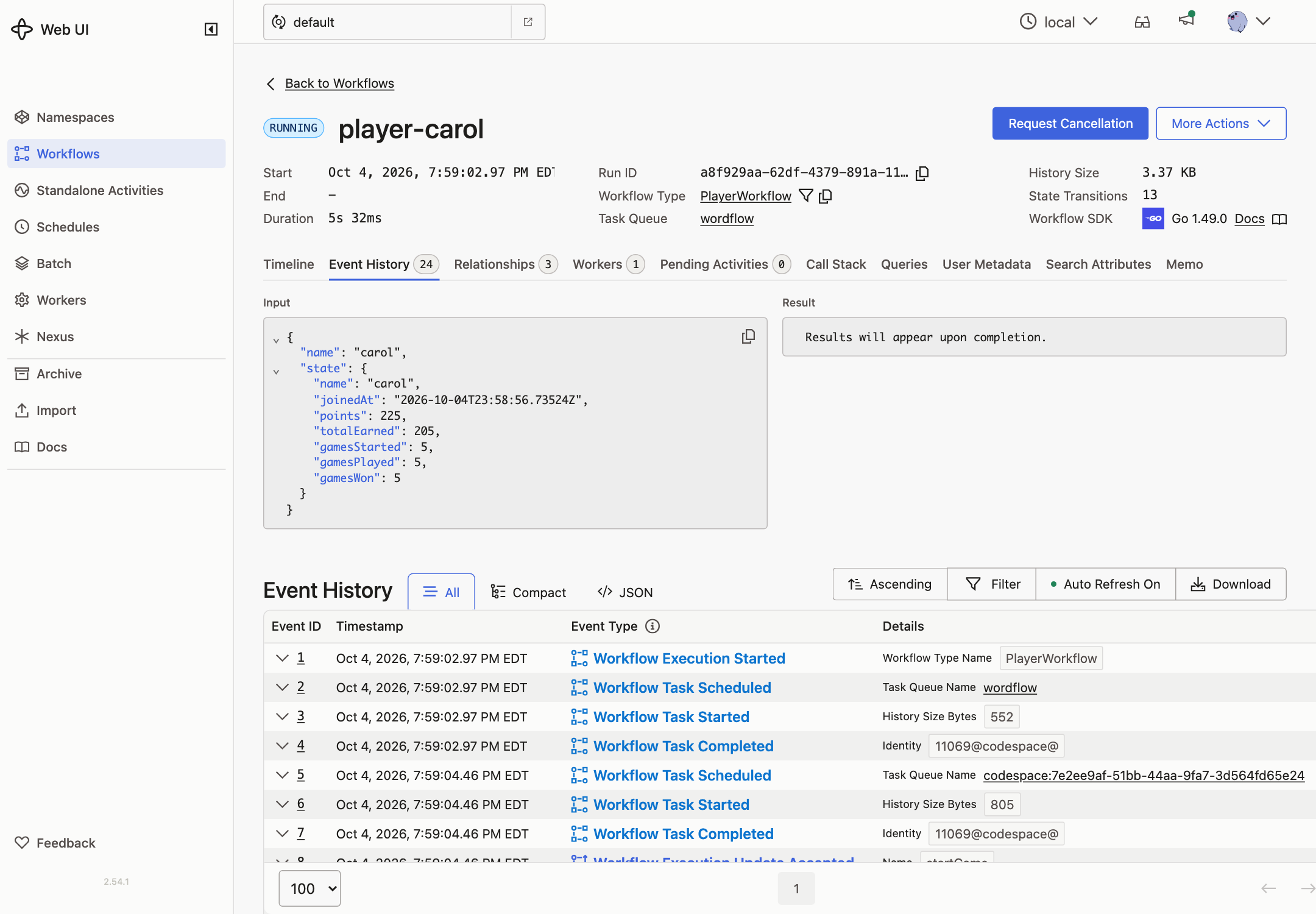Open Schedules from sidebar
Image resolution: width=1316 pixels, height=914 pixels.
pos(116,227)
